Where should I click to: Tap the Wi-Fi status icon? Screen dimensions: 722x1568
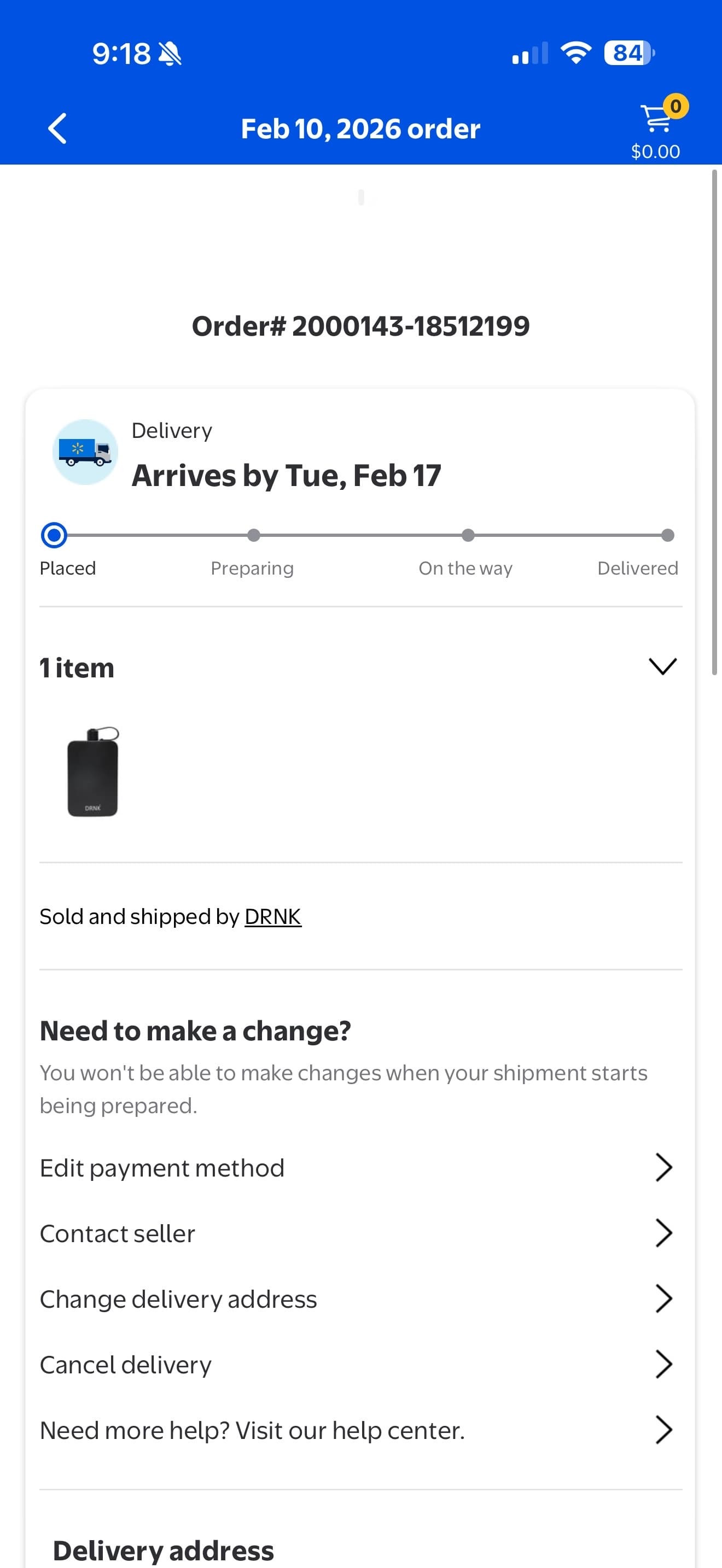pyautogui.click(x=575, y=53)
